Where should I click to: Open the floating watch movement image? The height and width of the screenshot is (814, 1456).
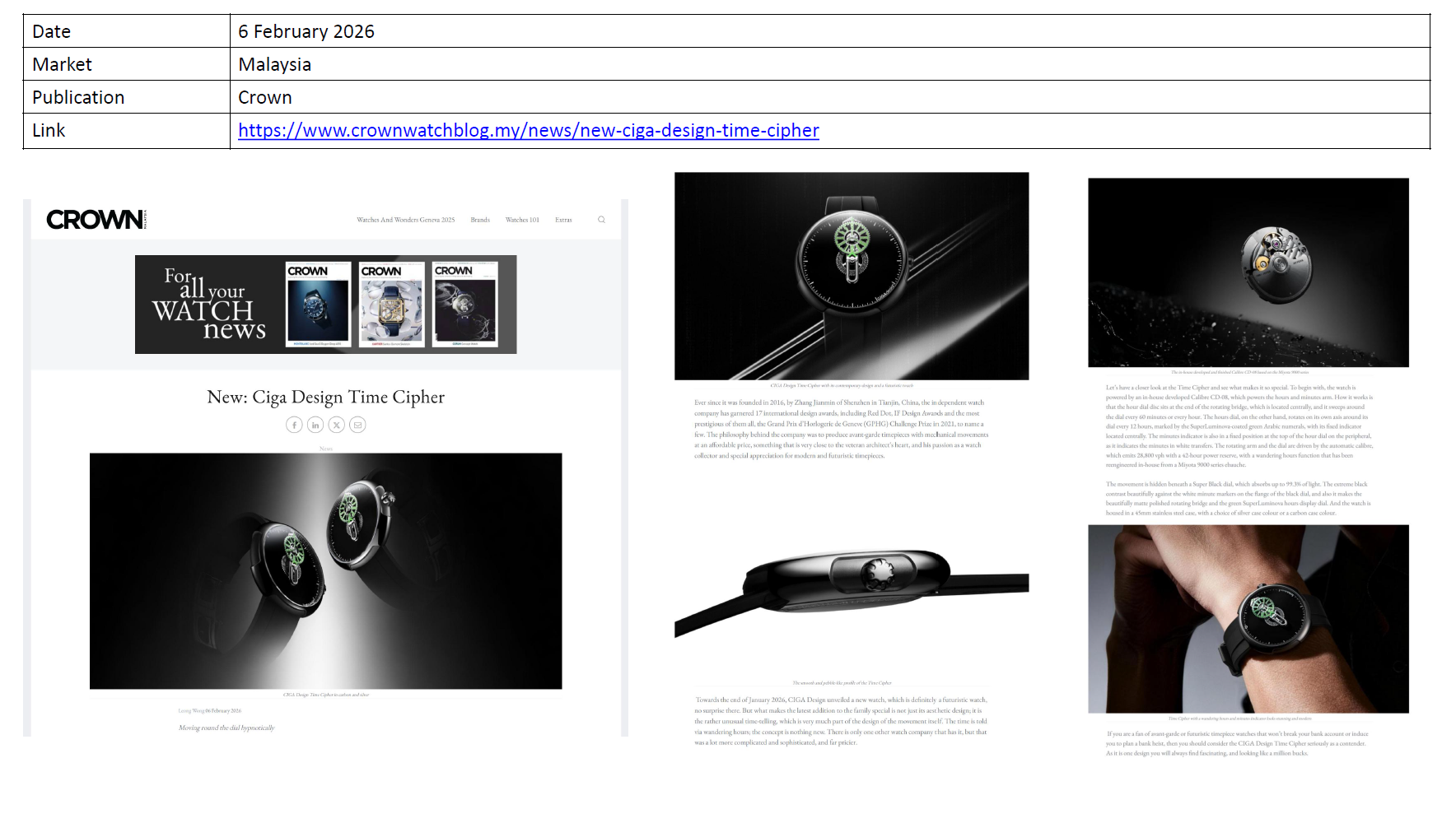point(1248,272)
